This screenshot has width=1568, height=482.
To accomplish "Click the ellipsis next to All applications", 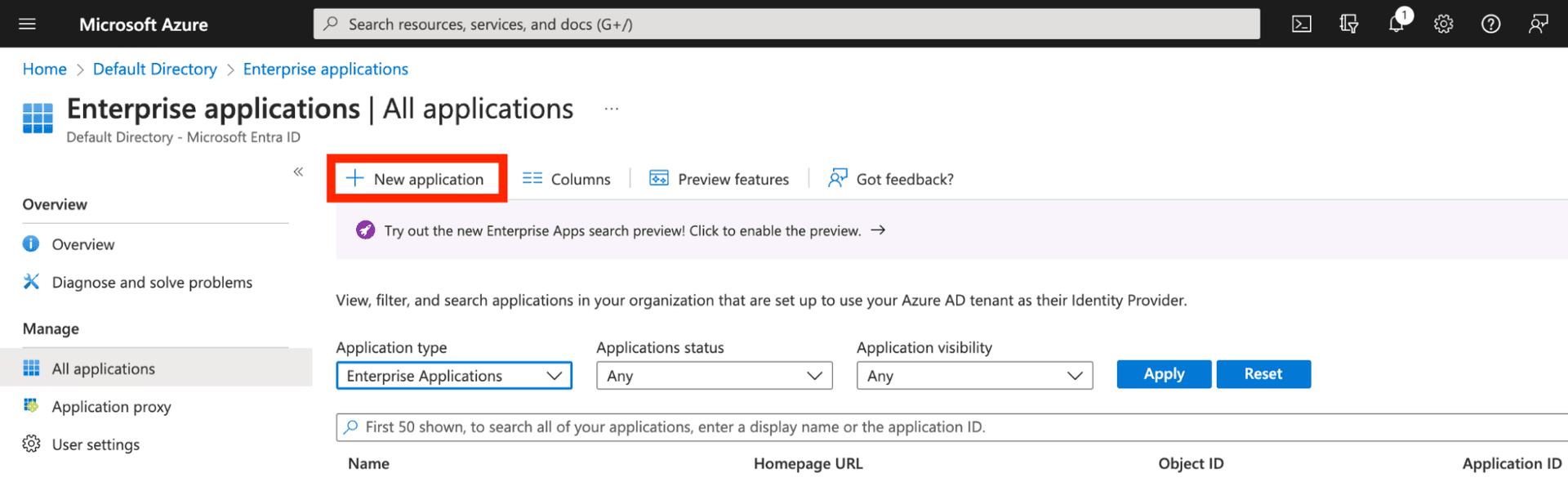I will [x=611, y=109].
